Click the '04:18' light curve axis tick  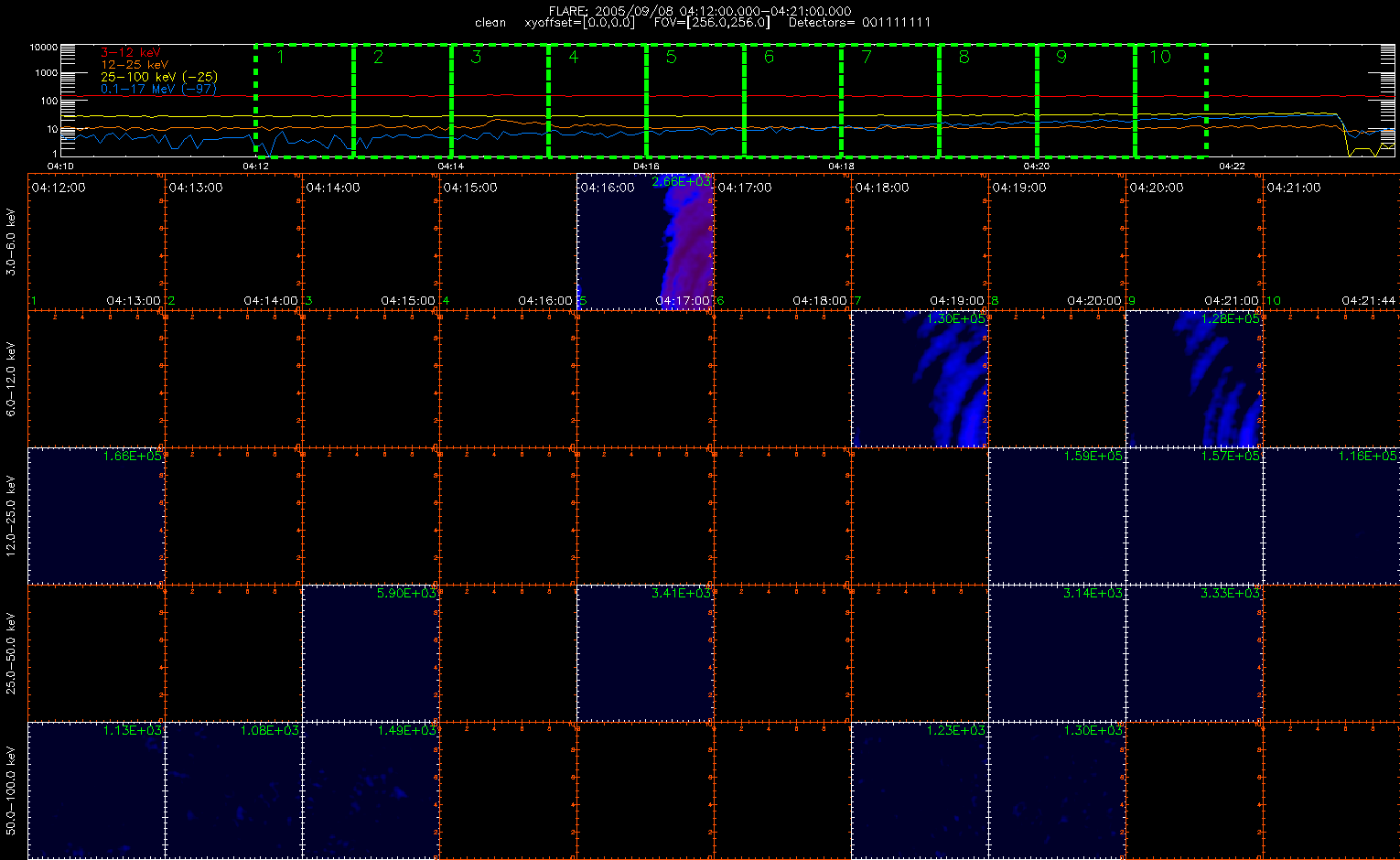pyautogui.click(x=841, y=166)
